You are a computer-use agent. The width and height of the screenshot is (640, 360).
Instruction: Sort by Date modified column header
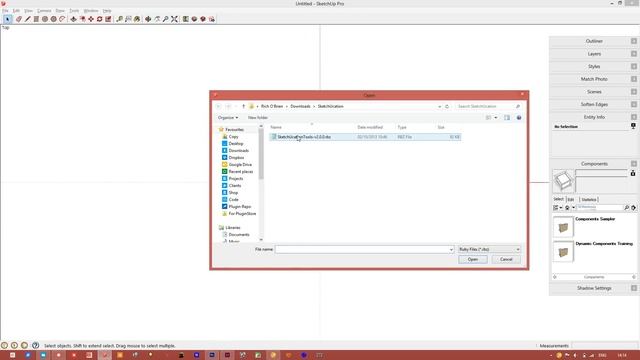(x=370, y=127)
